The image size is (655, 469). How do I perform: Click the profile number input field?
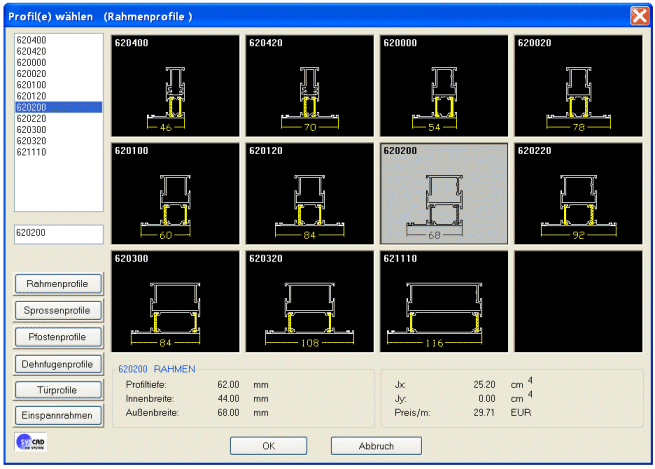pyautogui.click(x=59, y=234)
